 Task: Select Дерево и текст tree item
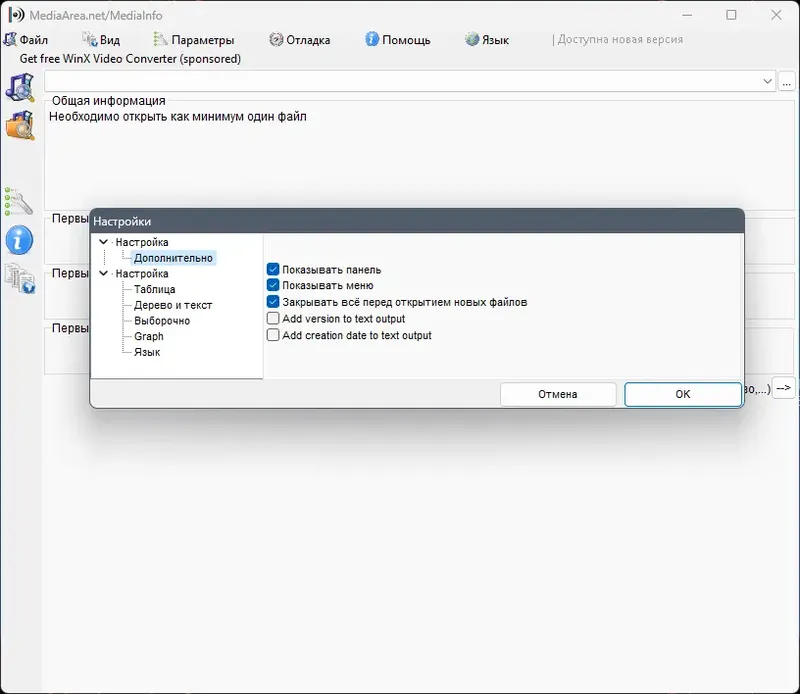point(173,305)
